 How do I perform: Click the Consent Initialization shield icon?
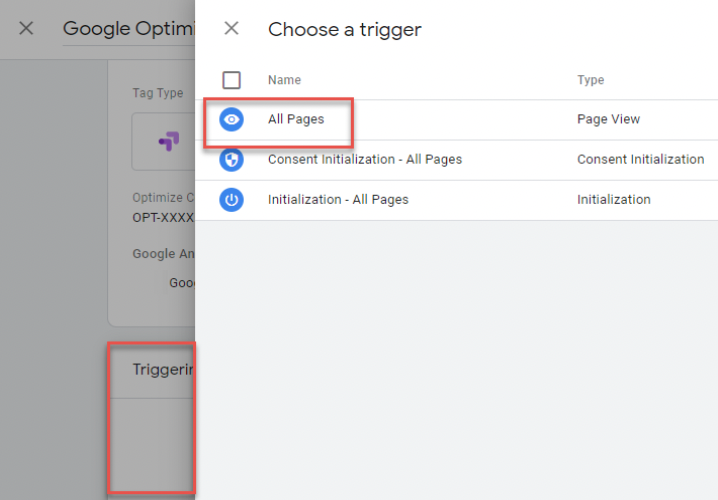pyautogui.click(x=231, y=159)
